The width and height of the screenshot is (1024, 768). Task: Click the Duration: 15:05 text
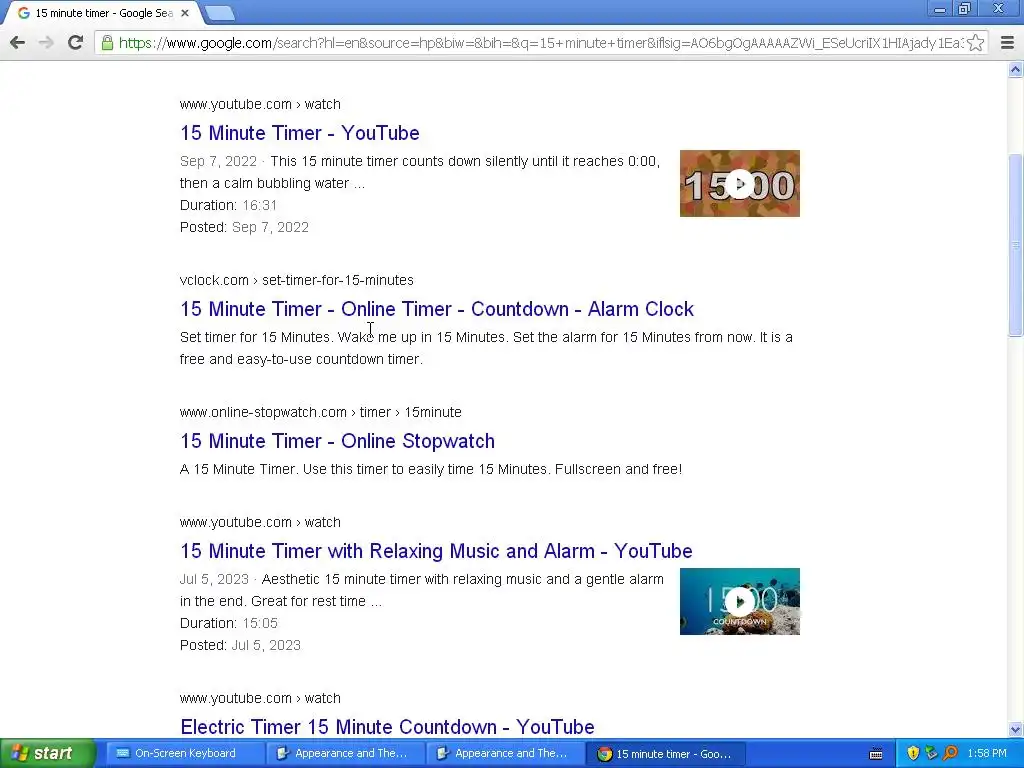[x=229, y=623]
